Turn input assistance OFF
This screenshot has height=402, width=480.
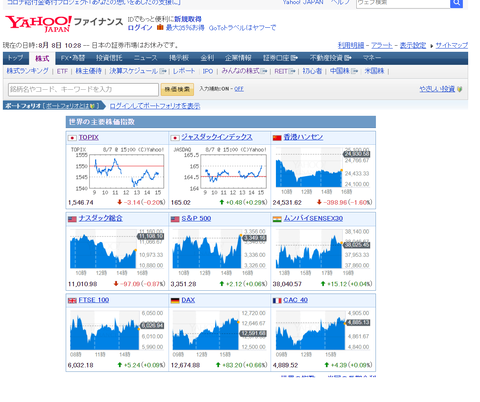tap(239, 89)
